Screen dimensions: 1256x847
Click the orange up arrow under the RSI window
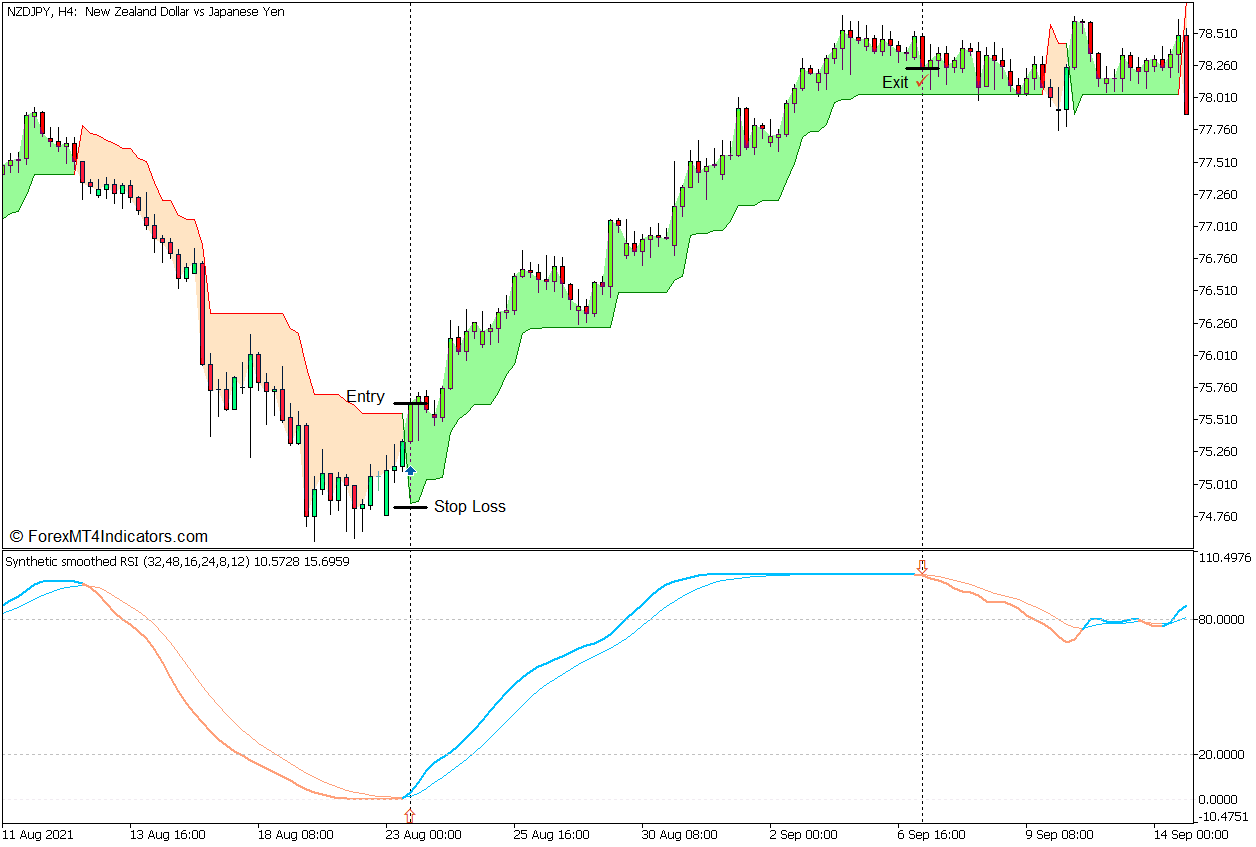[409, 816]
